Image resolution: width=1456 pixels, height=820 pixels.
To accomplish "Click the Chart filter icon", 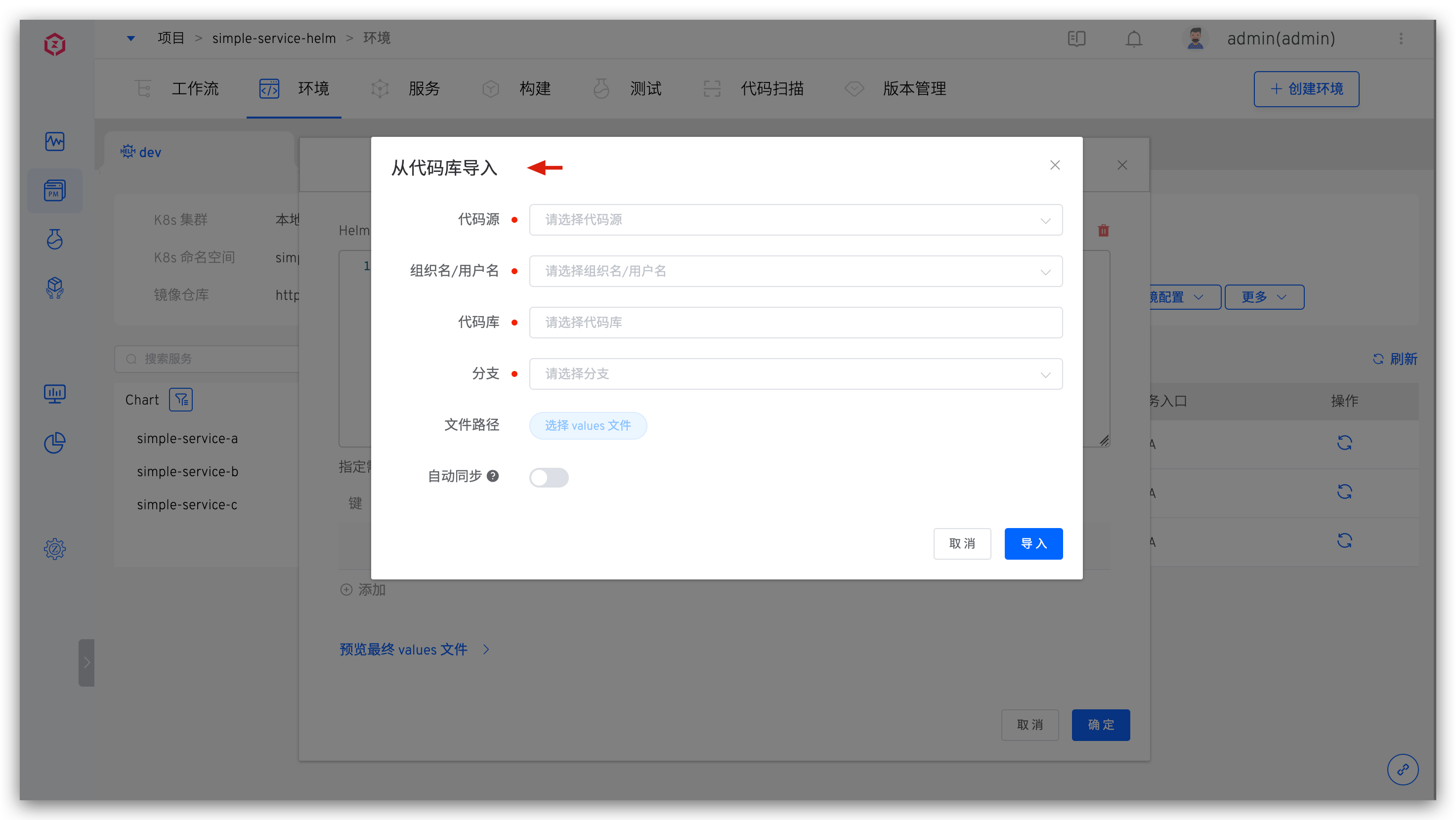I will [x=181, y=400].
